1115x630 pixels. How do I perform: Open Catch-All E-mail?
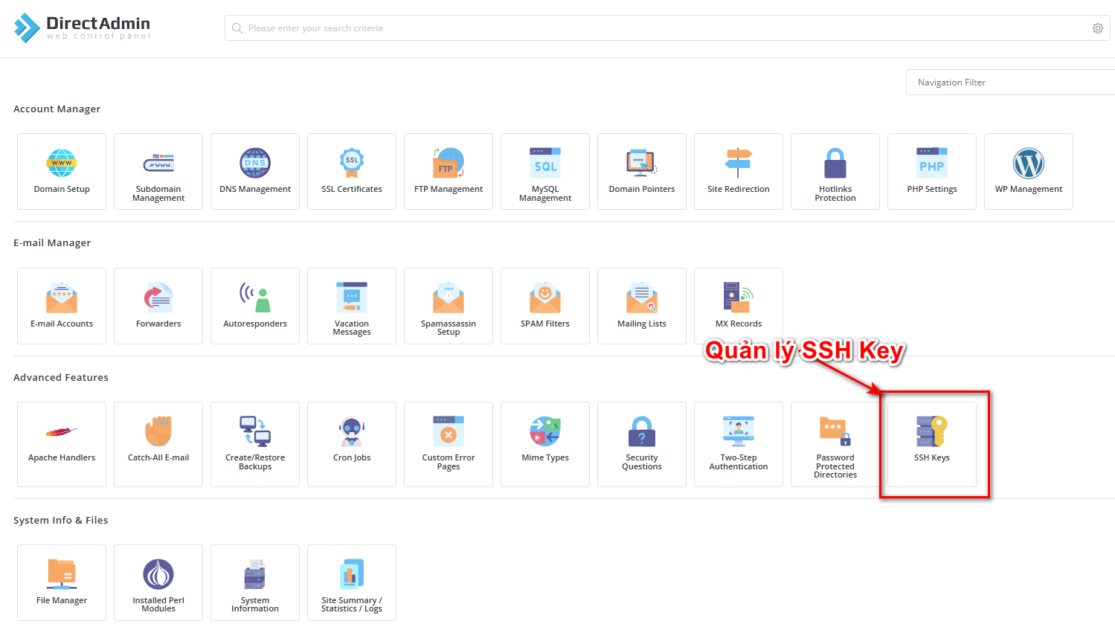coord(159,444)
